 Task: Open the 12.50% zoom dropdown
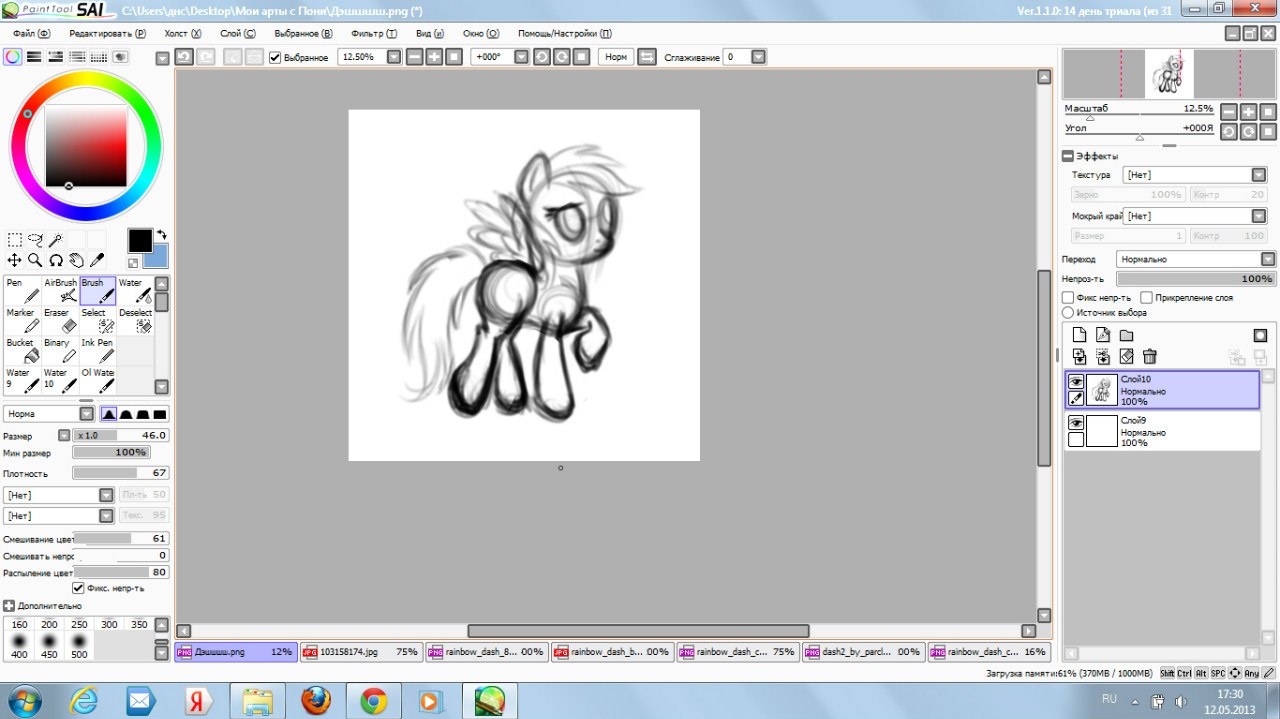coord(394,57)
